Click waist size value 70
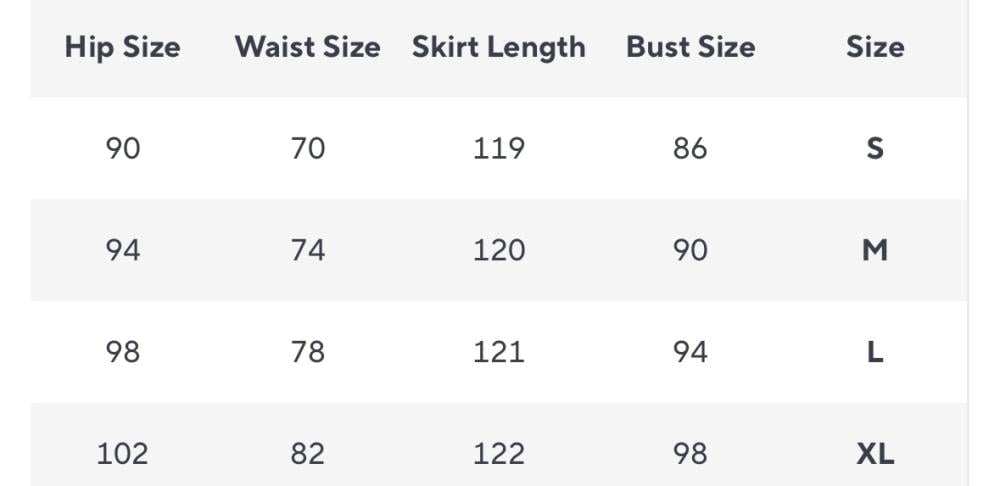The image size is (1000, 486). tap(307, 149)
